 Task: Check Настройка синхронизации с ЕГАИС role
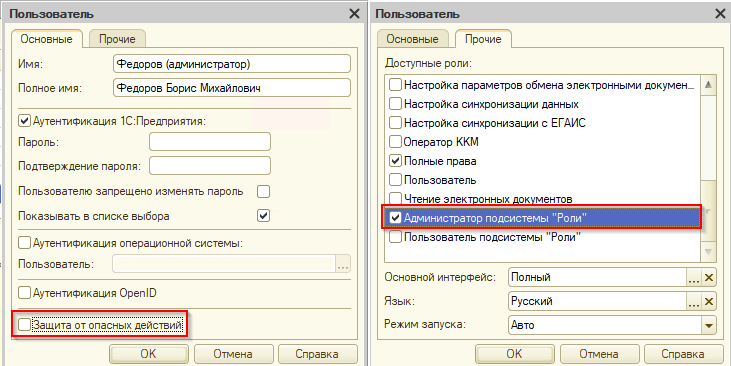coord(395,123)
